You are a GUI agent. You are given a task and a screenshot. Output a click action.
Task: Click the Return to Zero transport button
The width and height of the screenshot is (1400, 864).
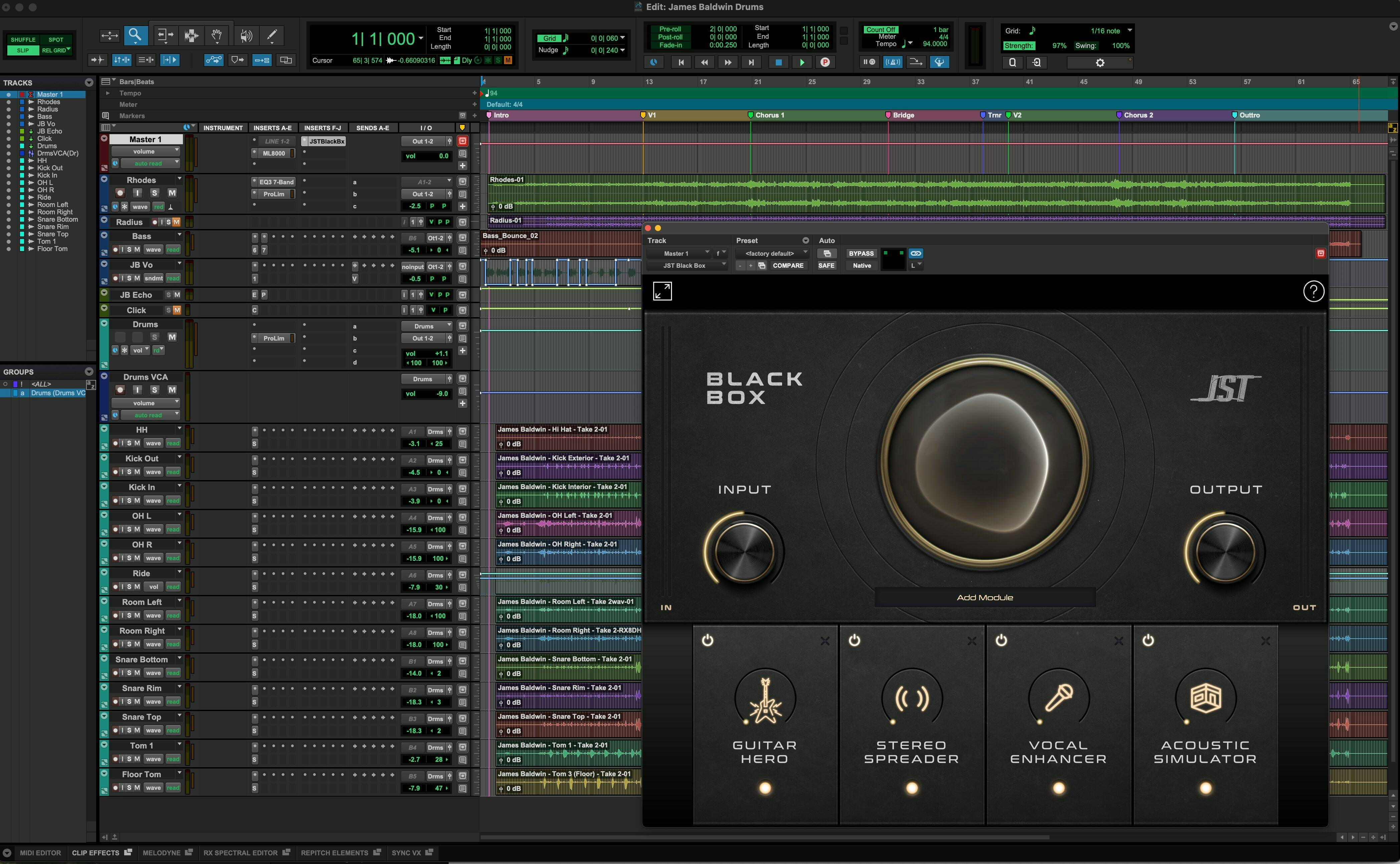[x=681, y=62]
